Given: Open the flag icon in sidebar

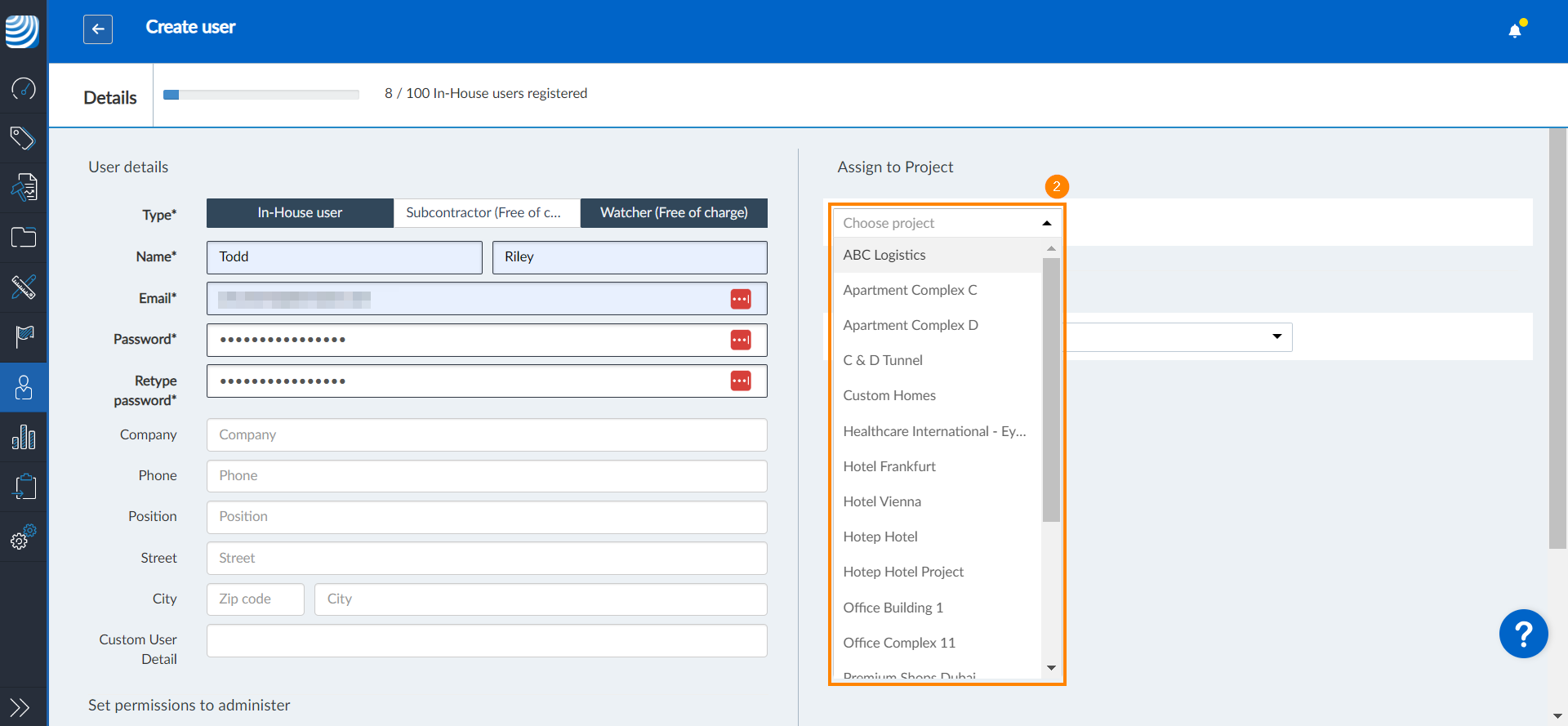Looking at the screenshot, I should [x=24, y=336].
